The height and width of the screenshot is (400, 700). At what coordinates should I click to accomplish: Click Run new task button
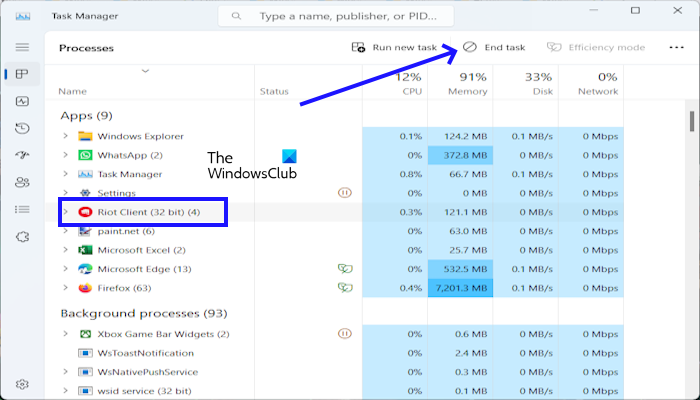pyautogui.click(x=394, y=47)
